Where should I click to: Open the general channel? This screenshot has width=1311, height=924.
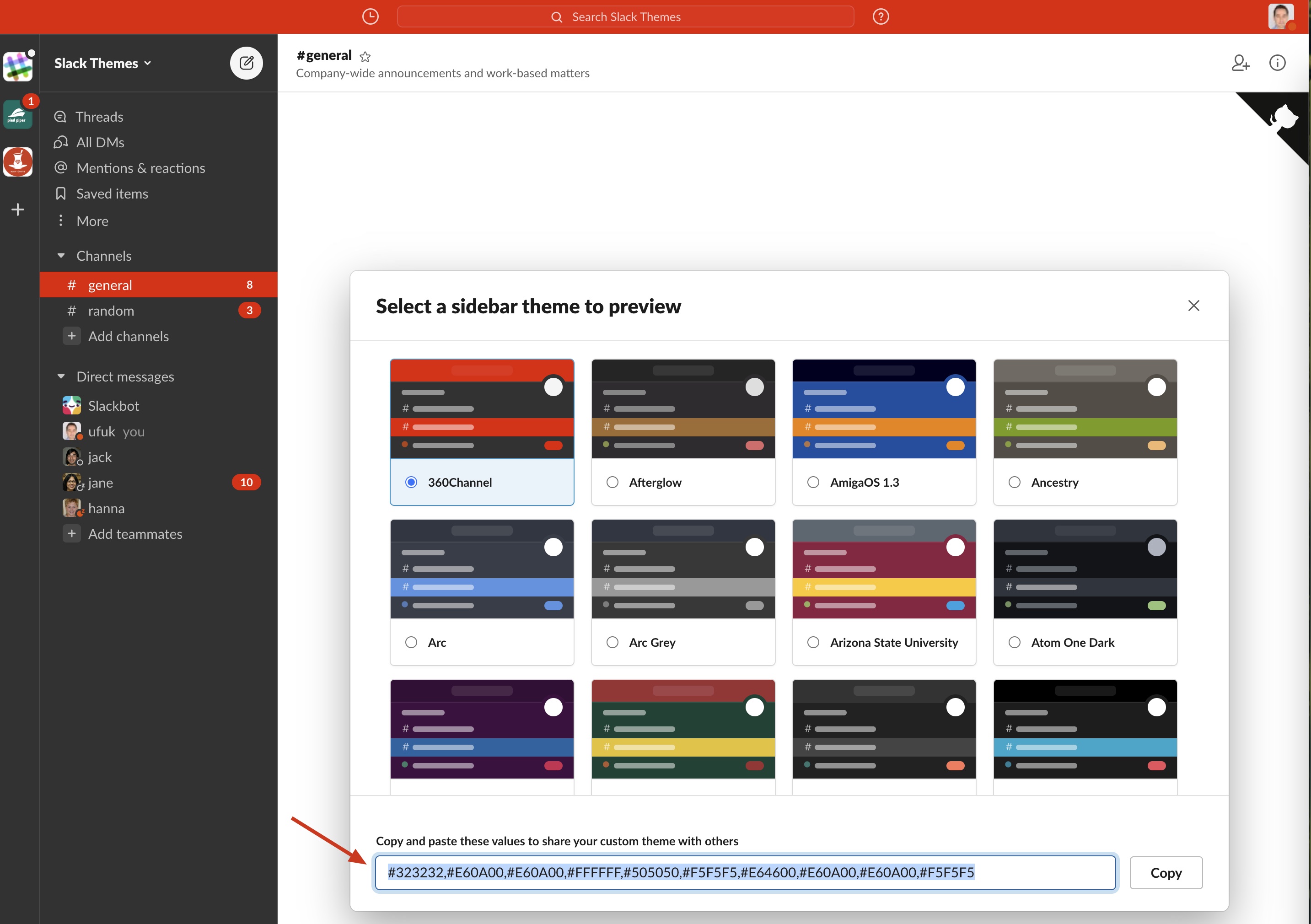158,285
